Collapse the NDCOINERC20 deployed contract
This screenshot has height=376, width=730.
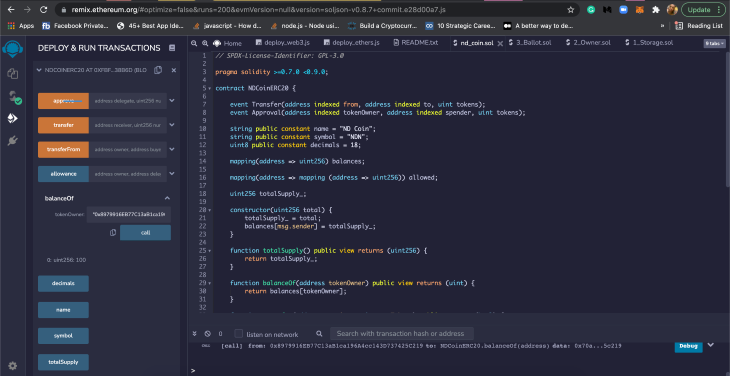pos(39,70)
